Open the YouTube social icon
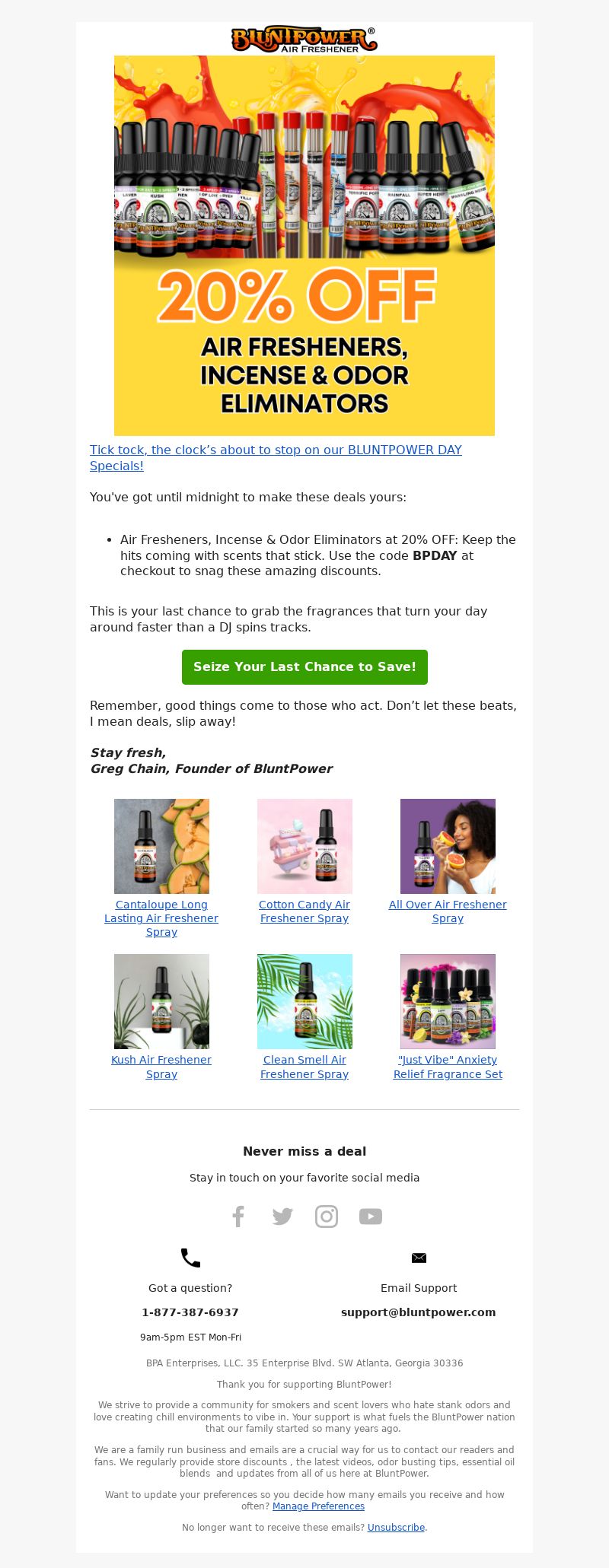Screen dimensions: 609x1568 point(371,1217)
